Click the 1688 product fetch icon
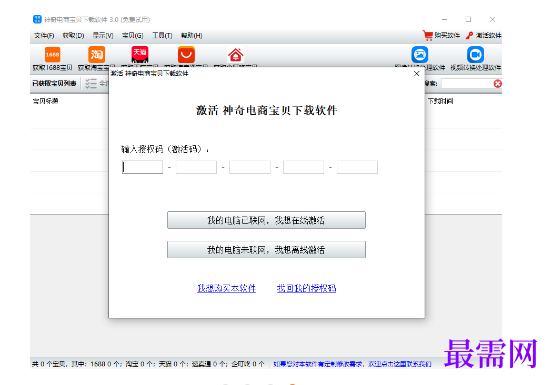 coord(52,55)
